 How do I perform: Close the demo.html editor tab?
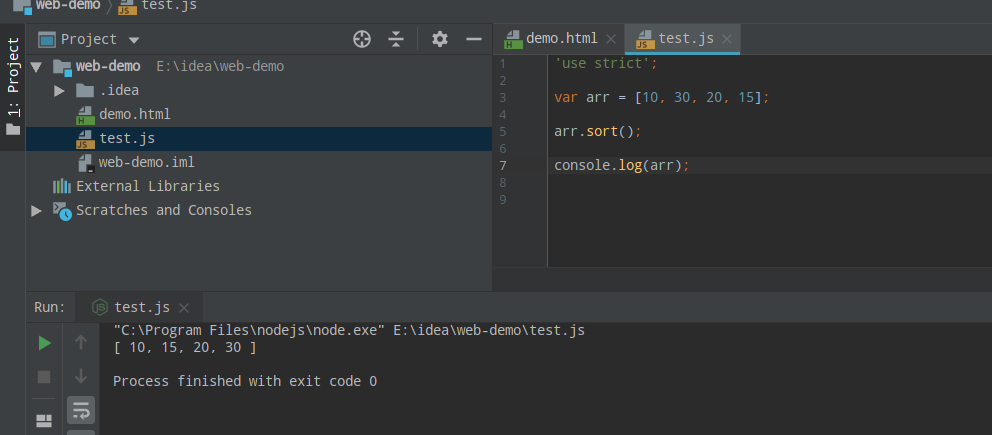pyautogui.click(x=611, y=39)
